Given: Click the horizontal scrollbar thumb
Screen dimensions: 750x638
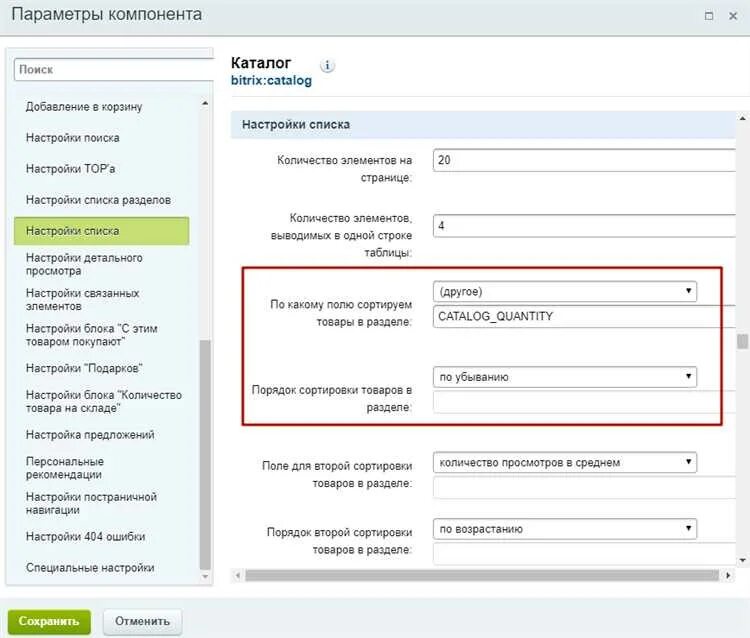Looking at the screenshot, I should coord(482,575).
